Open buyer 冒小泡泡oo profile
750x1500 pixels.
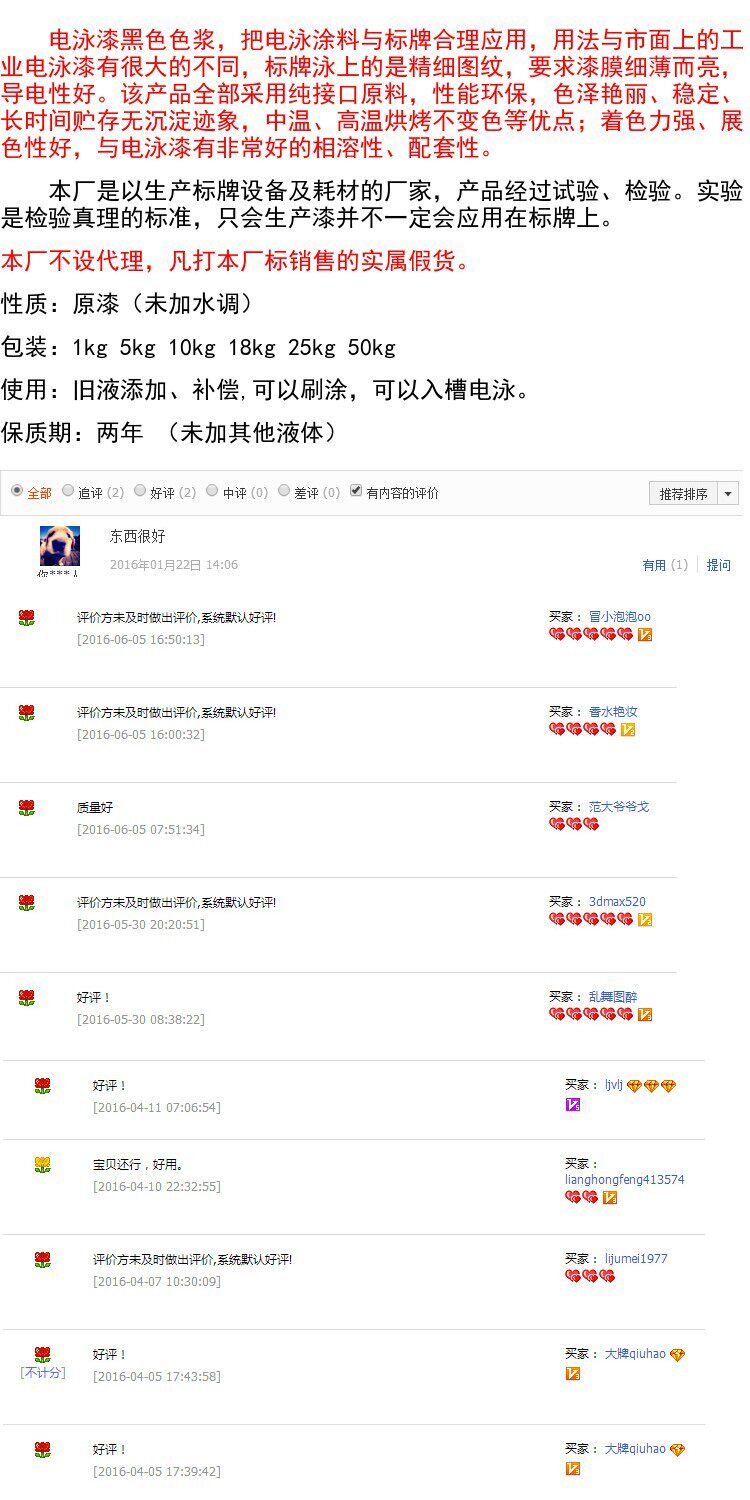619,617
